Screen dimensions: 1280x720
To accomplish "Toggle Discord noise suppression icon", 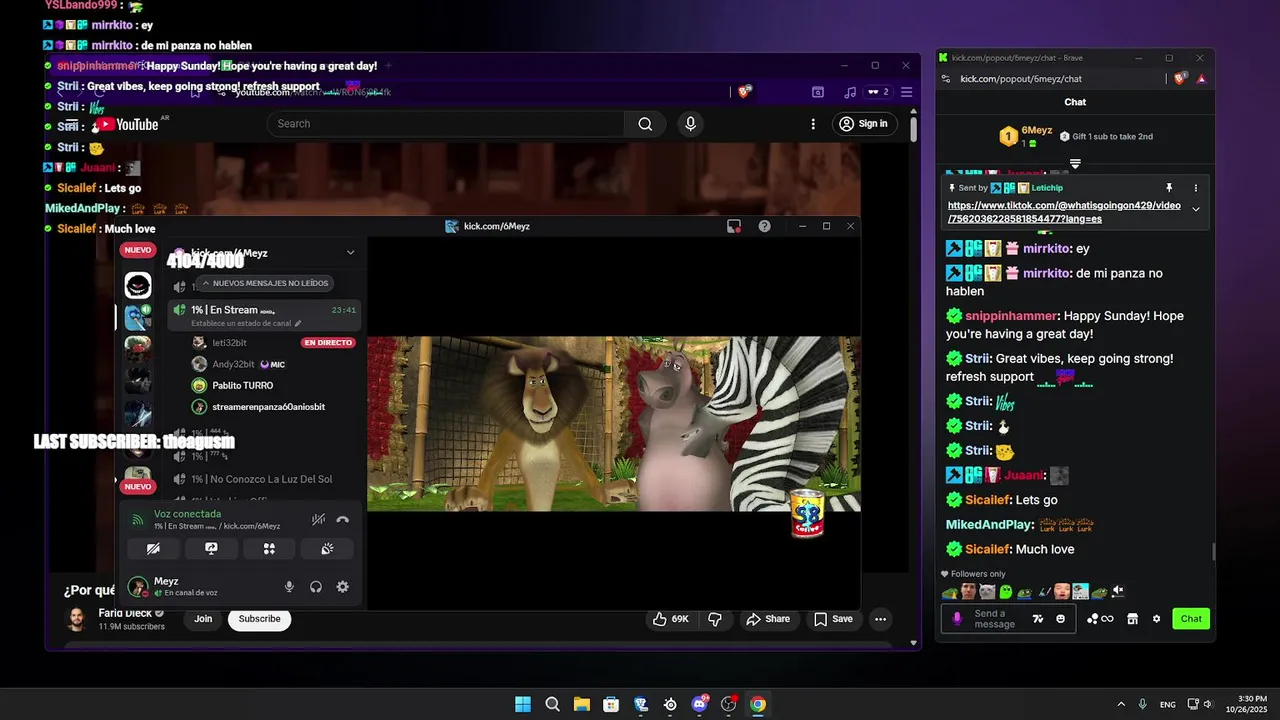I will (318, 520).
